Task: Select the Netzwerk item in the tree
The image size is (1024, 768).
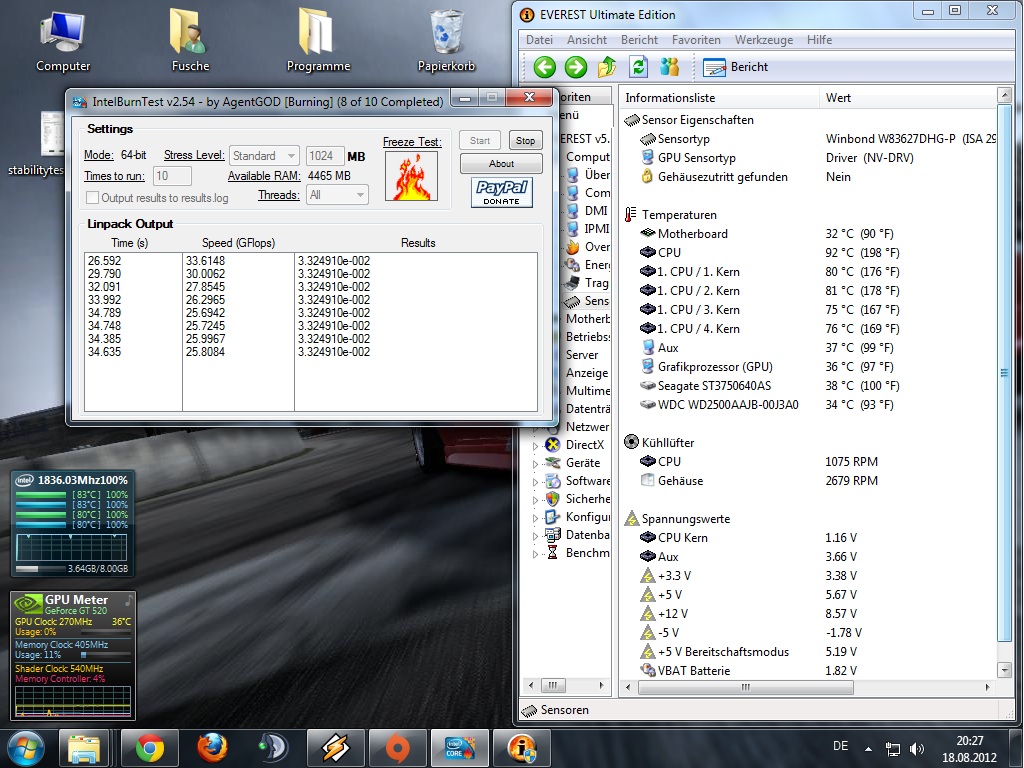Action: 587,426
